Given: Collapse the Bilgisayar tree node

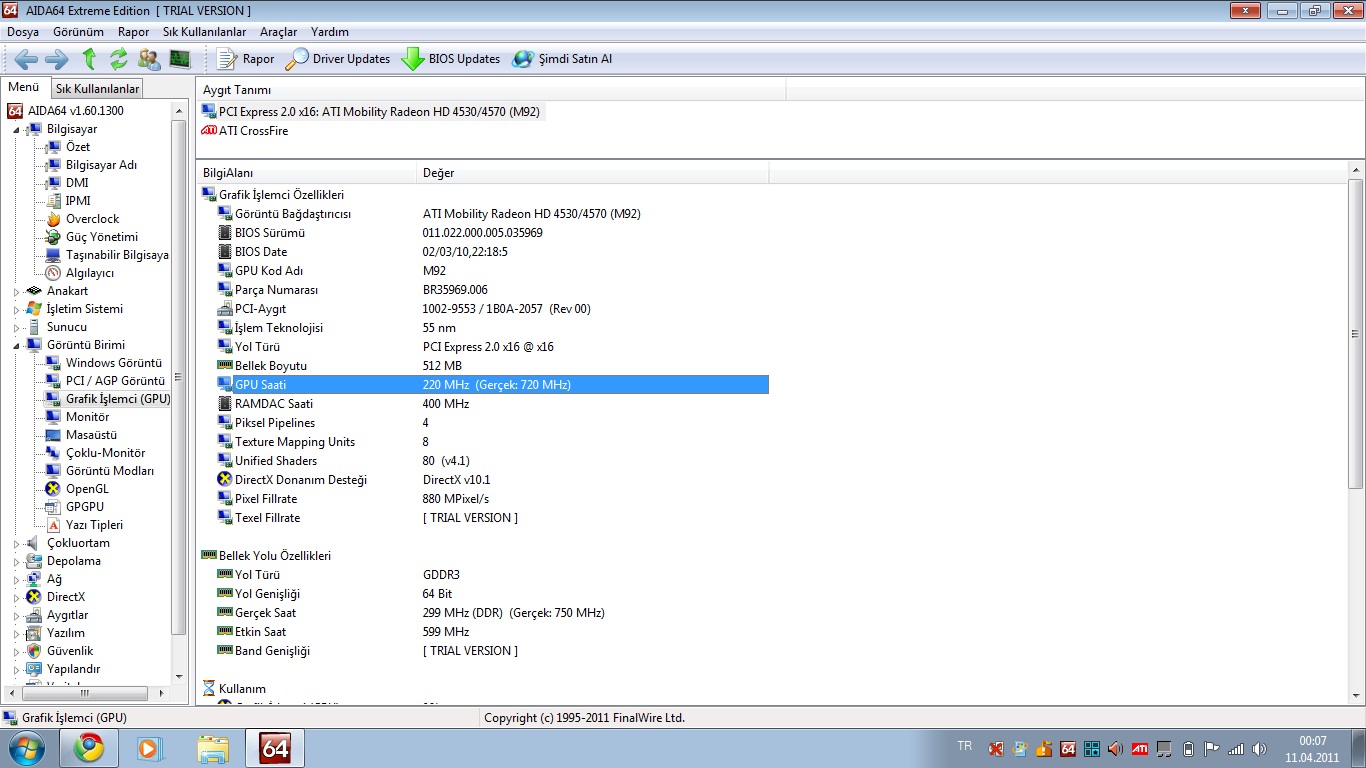Looking at the screenshot, I should point(16,129).
